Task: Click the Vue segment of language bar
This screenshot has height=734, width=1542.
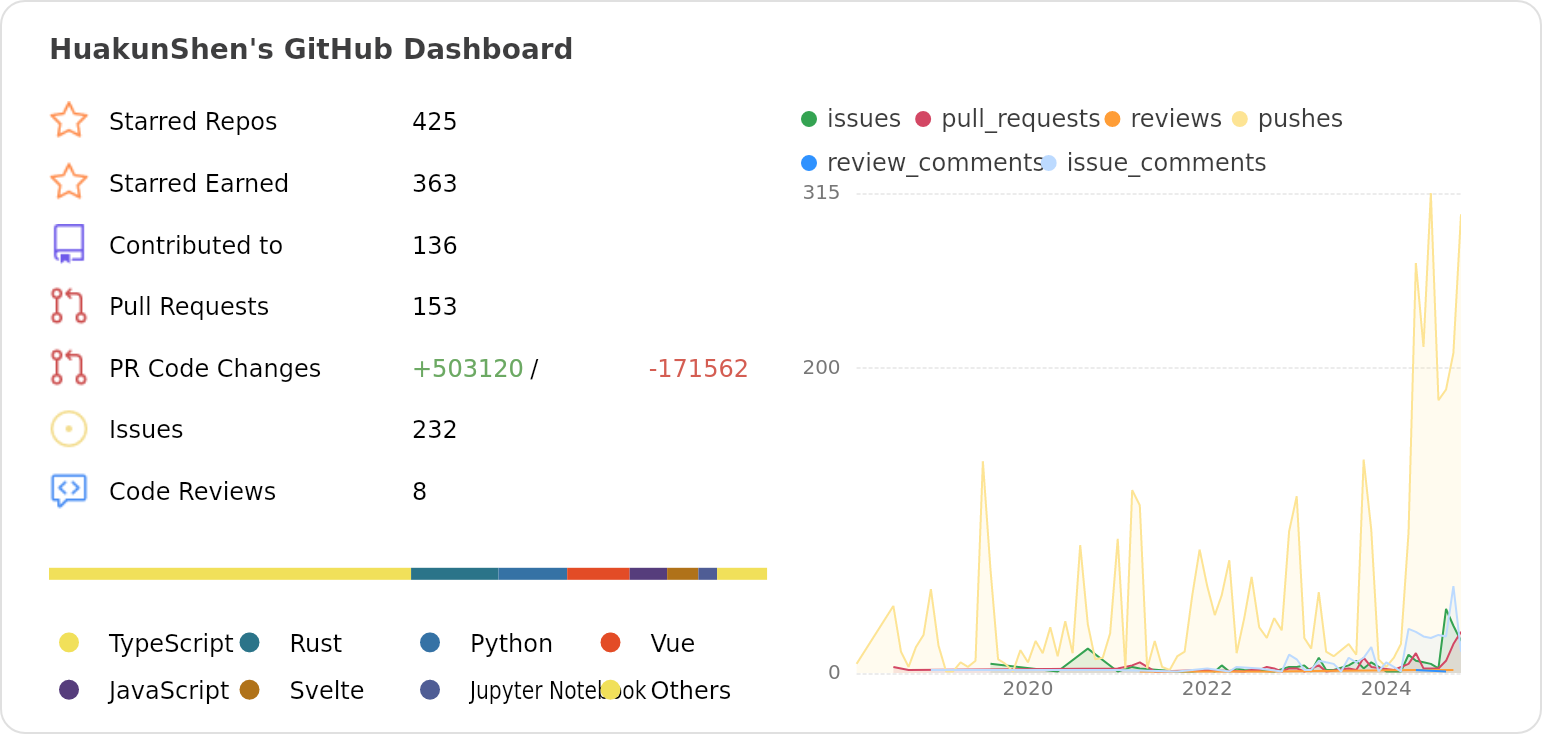Action: pyautogui.click(x=599, y=574)
